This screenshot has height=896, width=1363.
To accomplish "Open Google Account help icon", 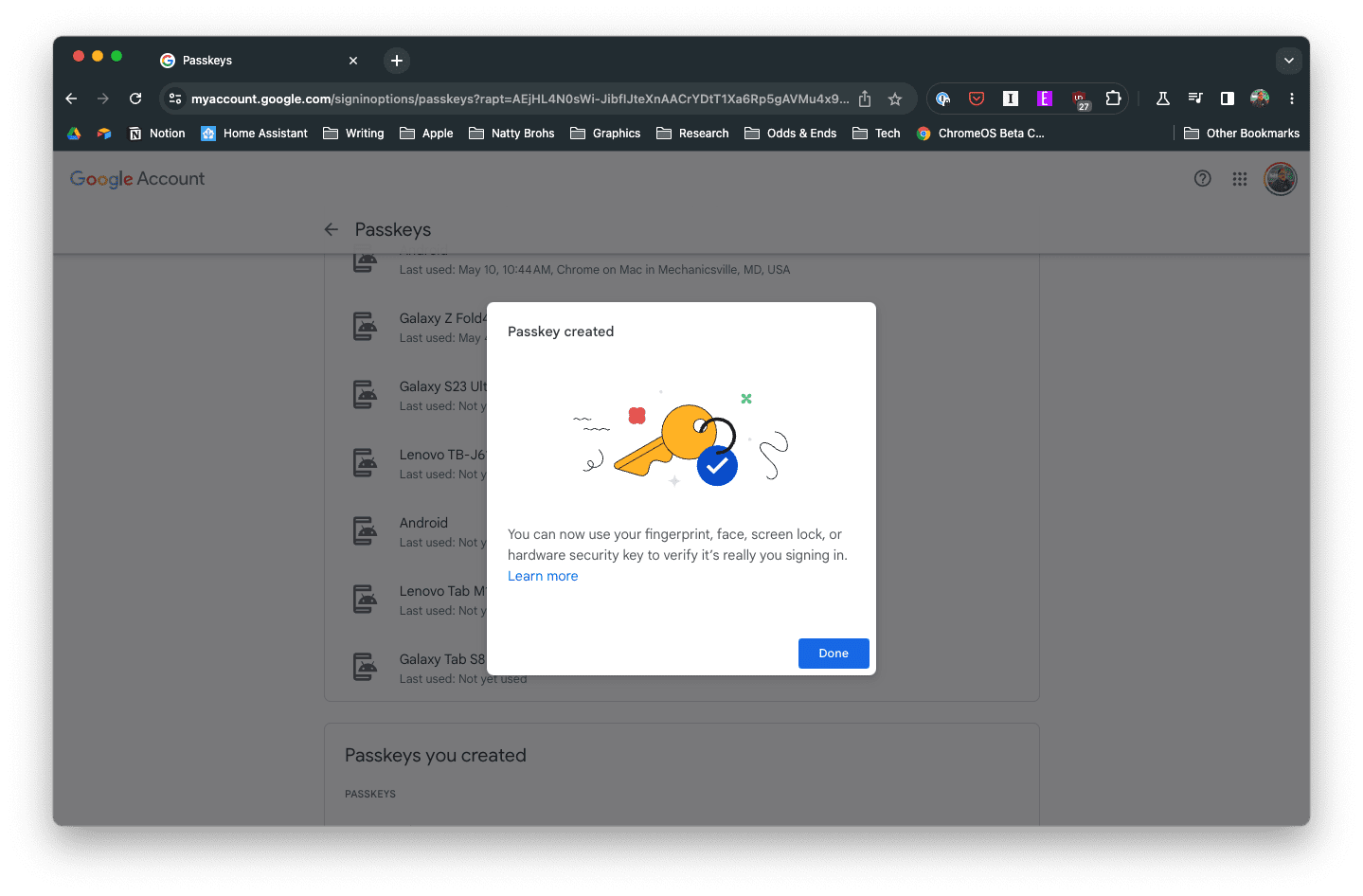I will [x=1203, y=179].
